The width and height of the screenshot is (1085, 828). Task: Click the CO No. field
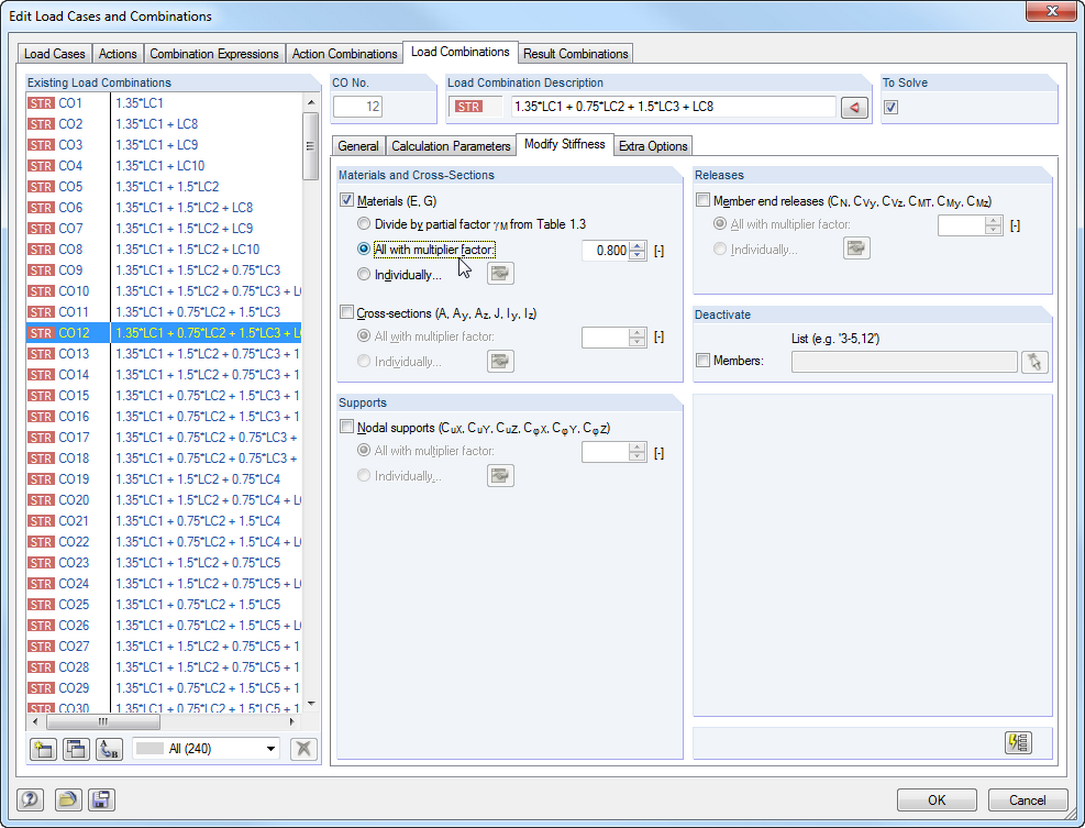click(358, 107)
